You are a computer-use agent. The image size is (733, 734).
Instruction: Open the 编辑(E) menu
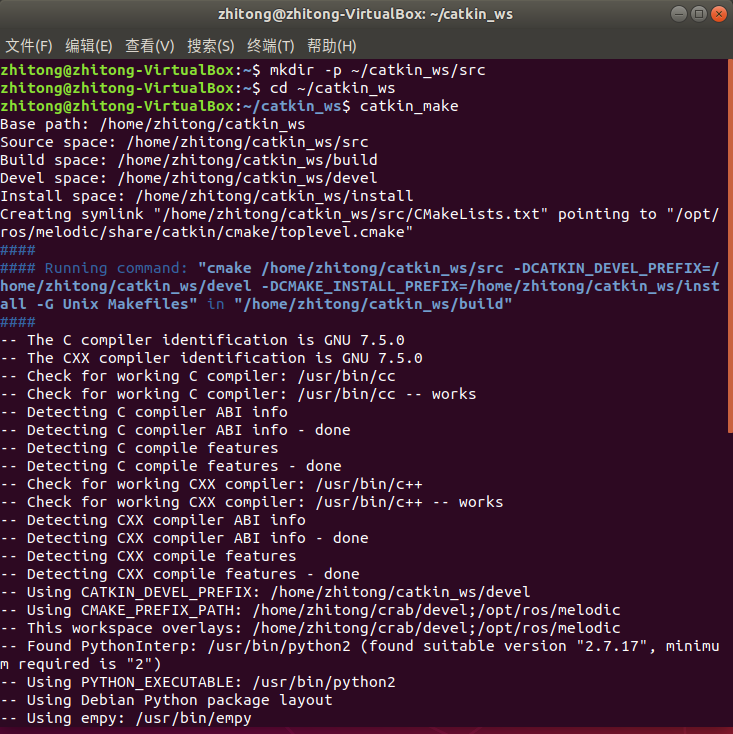pyautogui.click(x=88, y=46)
